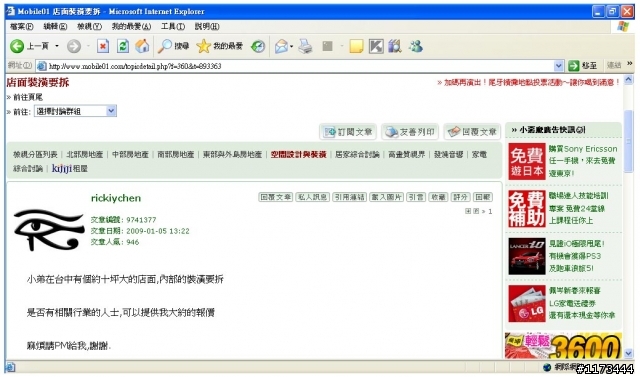Open the 我的最愛 menu

point(131,27)
